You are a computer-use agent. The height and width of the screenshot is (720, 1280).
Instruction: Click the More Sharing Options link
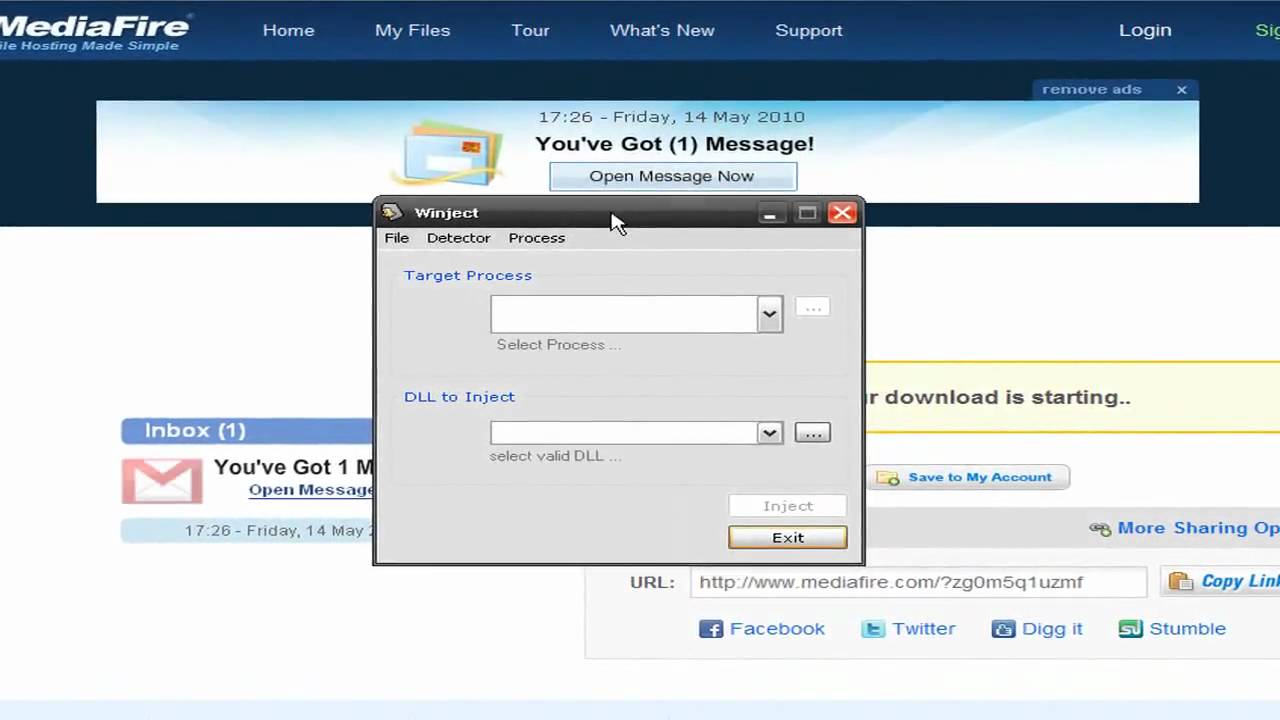(x=1198, y=528)
